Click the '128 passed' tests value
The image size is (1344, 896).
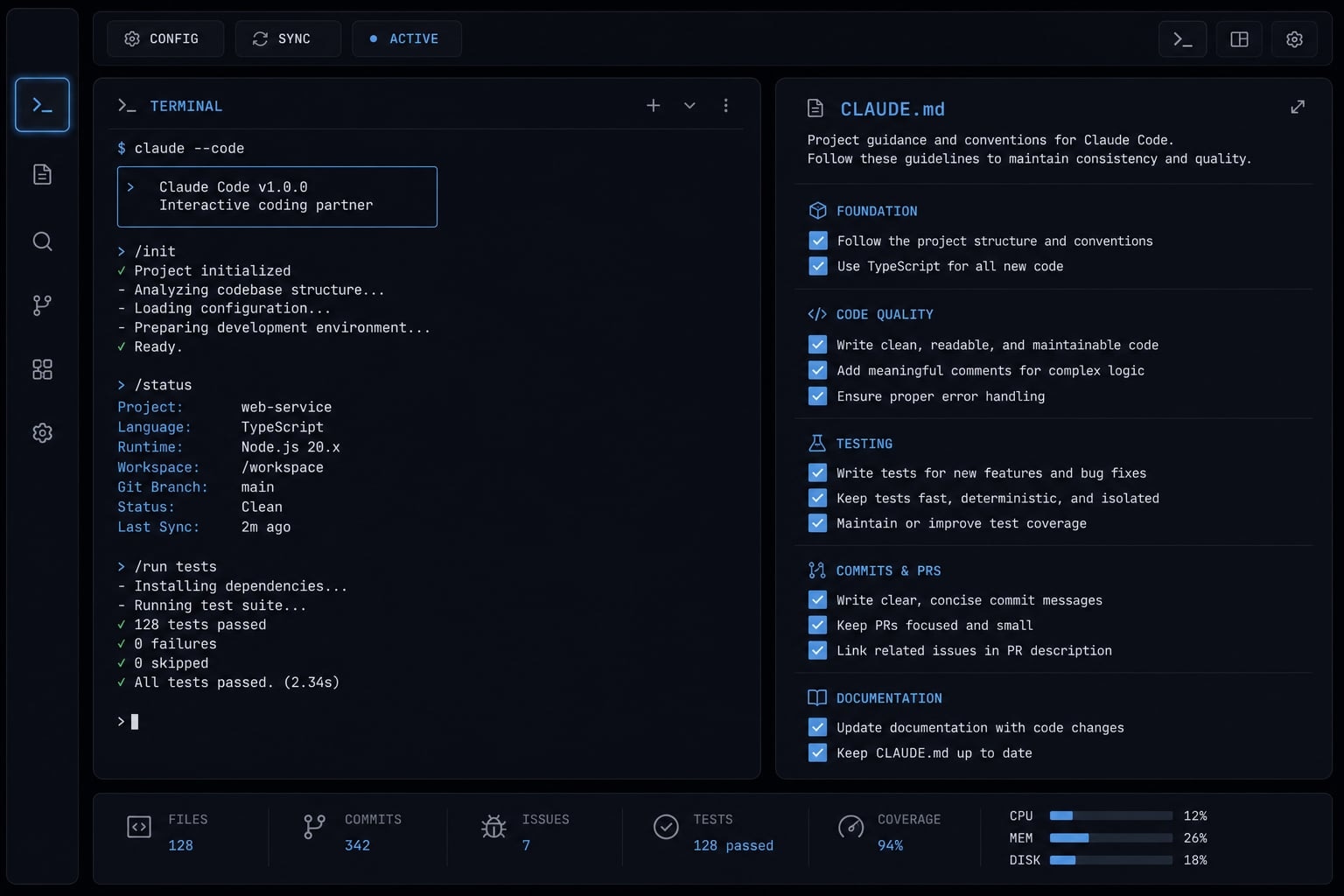[x=733, y=845]
